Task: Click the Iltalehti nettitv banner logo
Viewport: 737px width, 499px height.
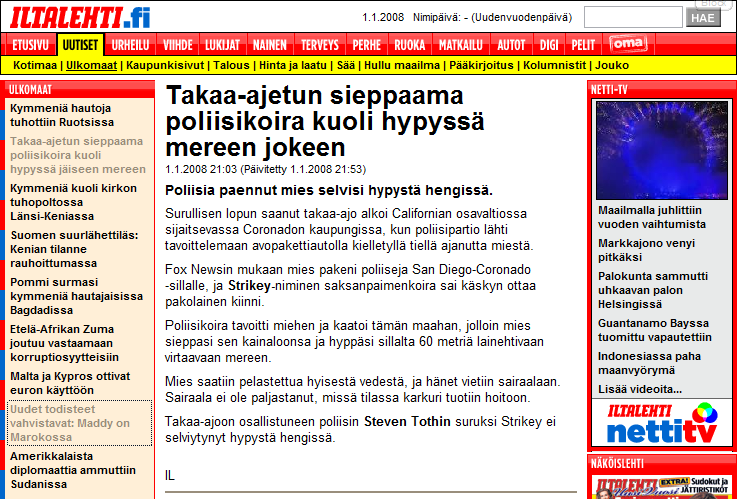Action: 661,422
